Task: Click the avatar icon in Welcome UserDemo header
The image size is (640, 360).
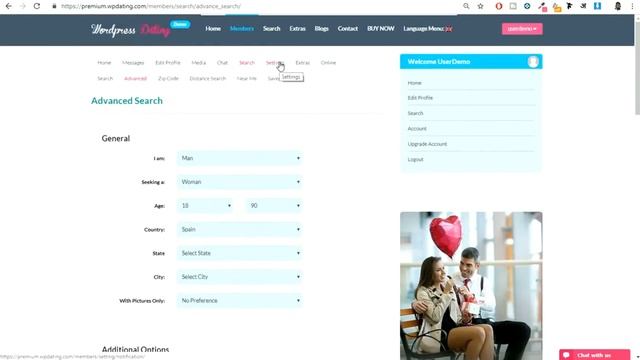Action: 533,62
